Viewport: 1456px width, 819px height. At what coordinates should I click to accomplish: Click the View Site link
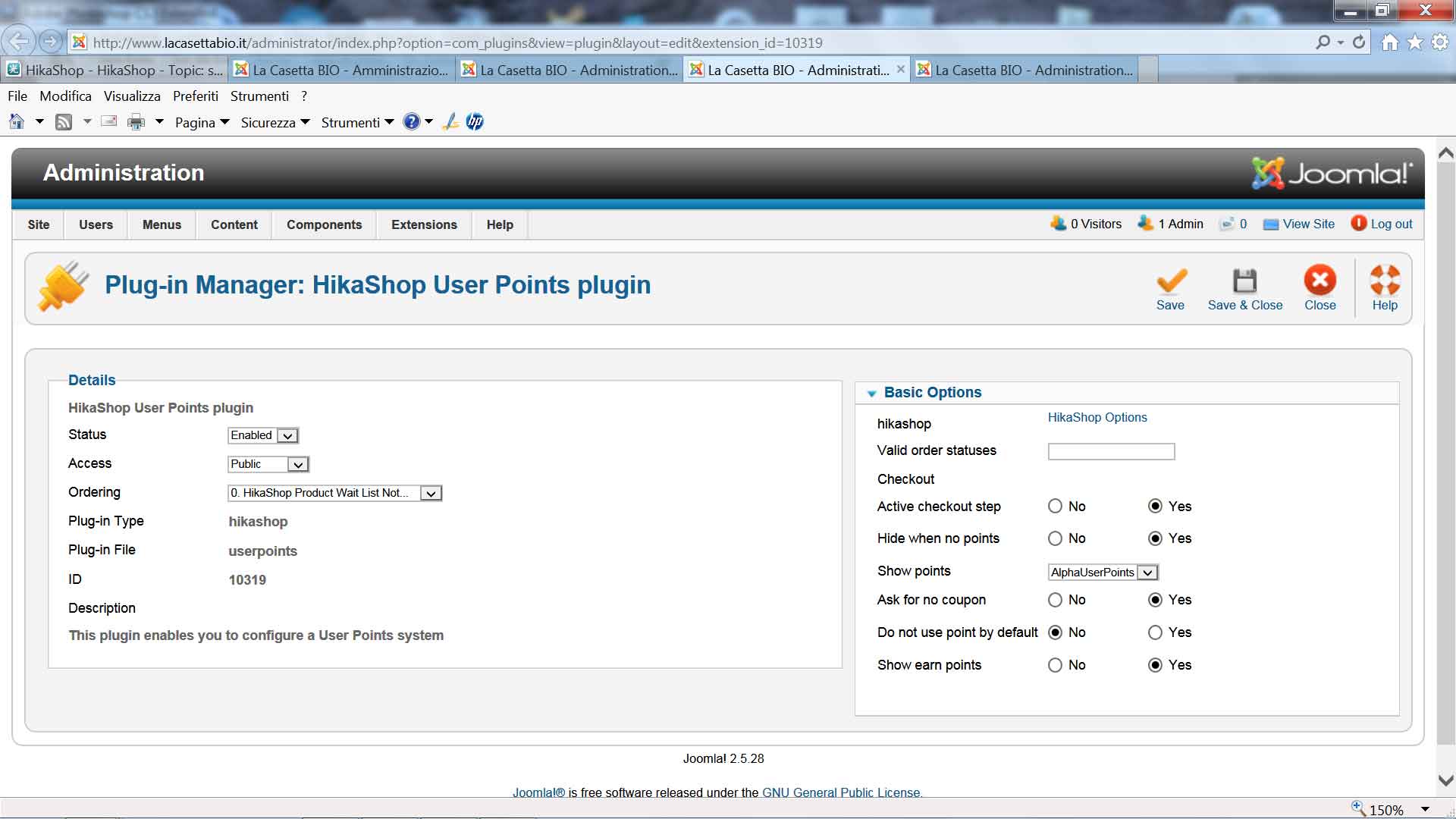[x=1308, y=224]
